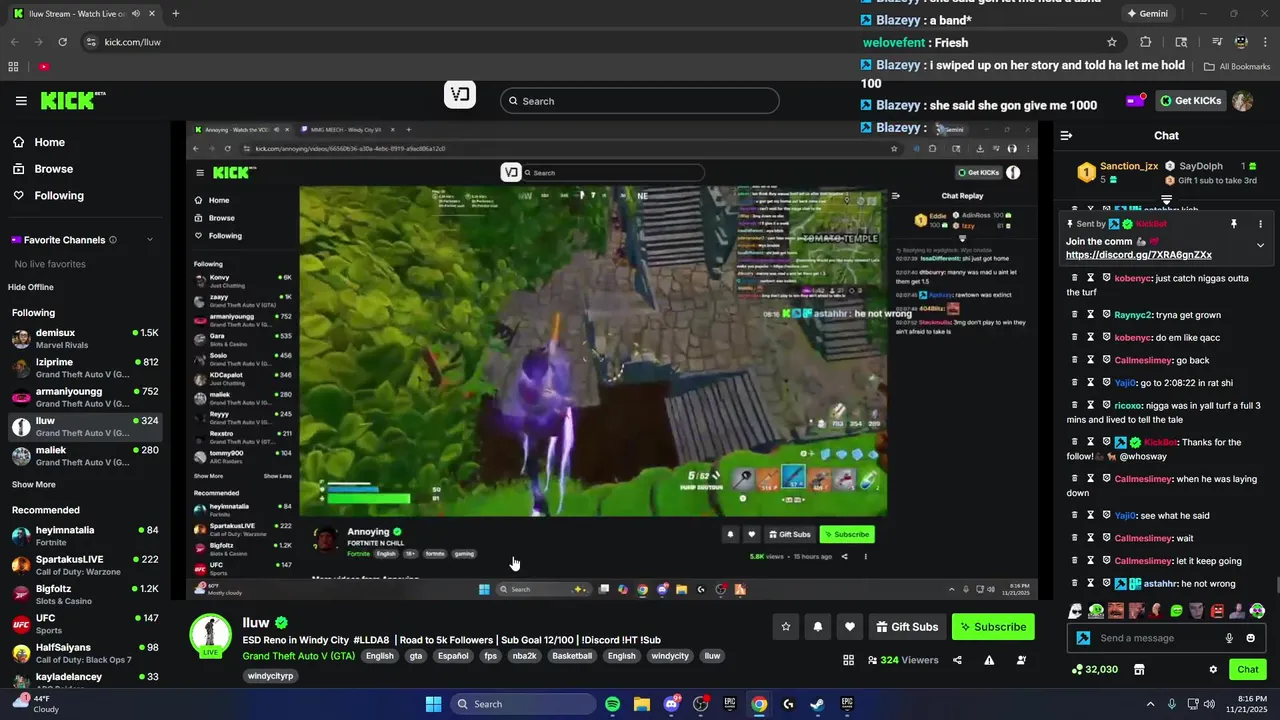
Task: Select the Basketball tag
Action: (x=571, y=656)
